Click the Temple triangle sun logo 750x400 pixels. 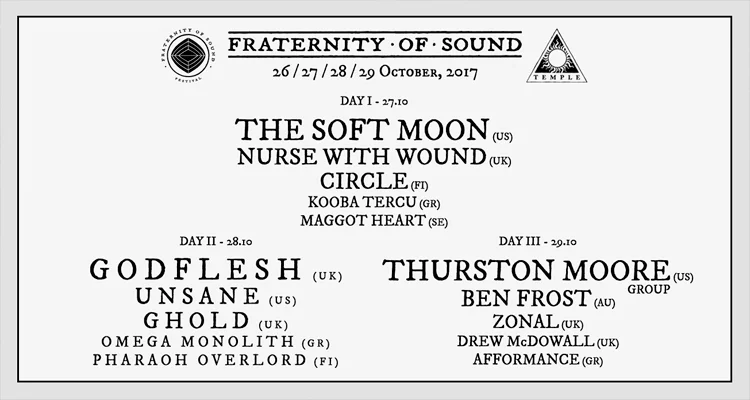[557, 57]
